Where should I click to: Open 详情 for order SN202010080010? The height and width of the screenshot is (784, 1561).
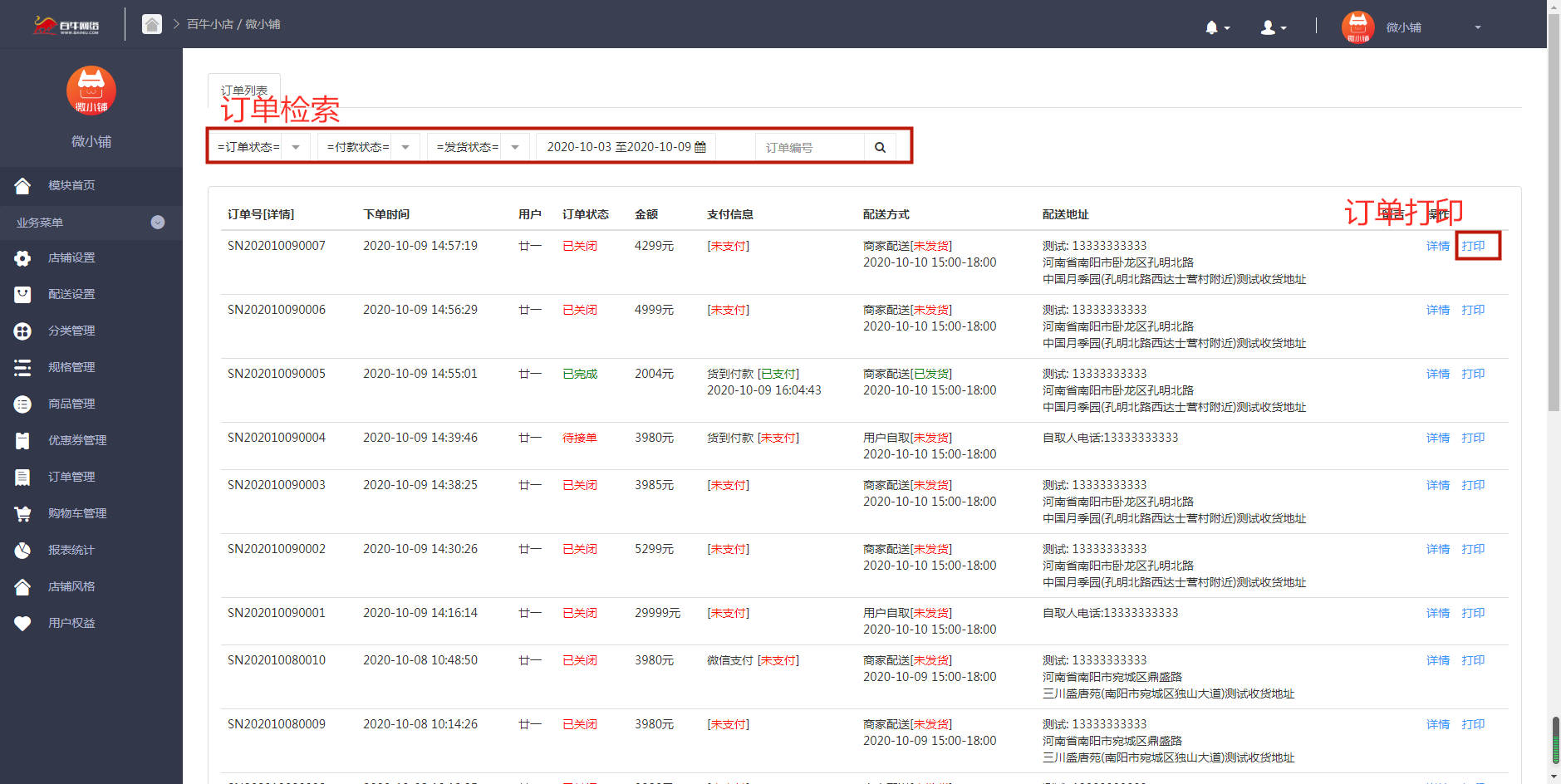pos(1438,660)
